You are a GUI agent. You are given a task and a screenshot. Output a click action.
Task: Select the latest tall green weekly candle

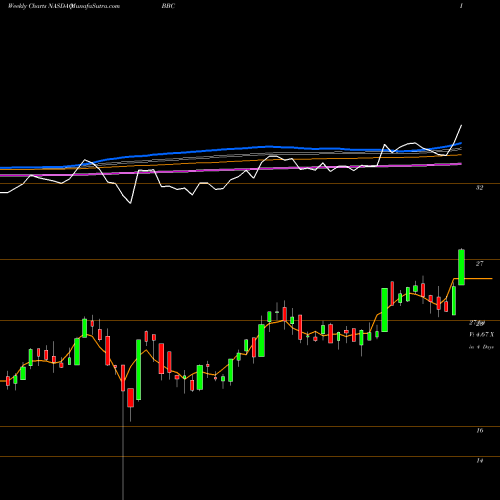tap(461, 267)
